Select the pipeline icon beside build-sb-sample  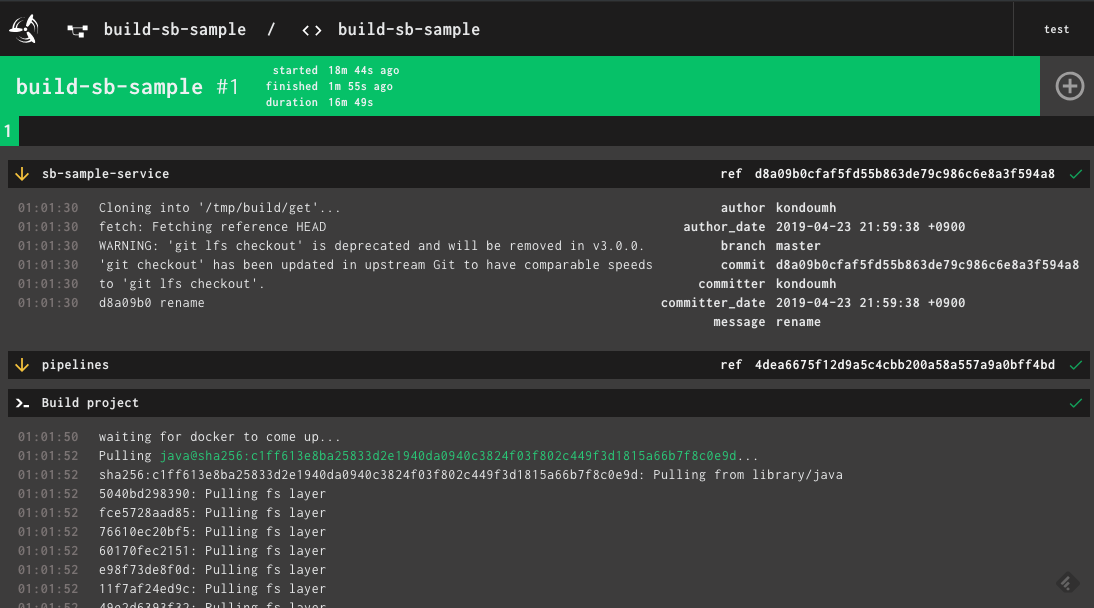[77, 30]
